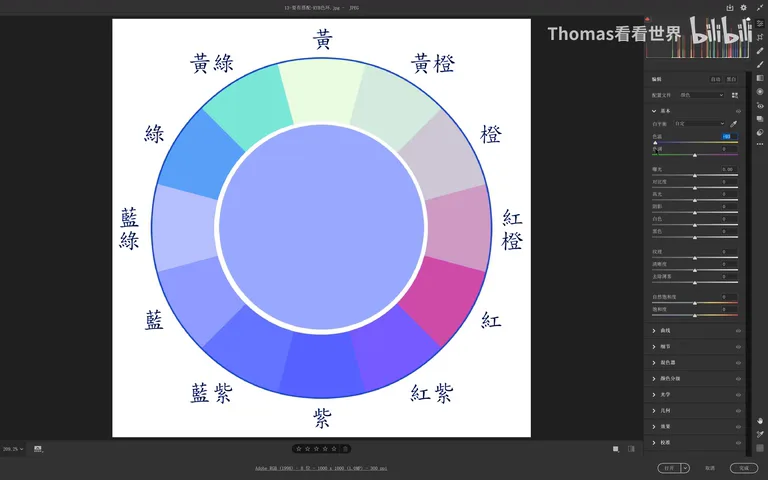Select the Healing brush tool icon
768x480 pixels.
pyautogui.click(x=760, y=50)
